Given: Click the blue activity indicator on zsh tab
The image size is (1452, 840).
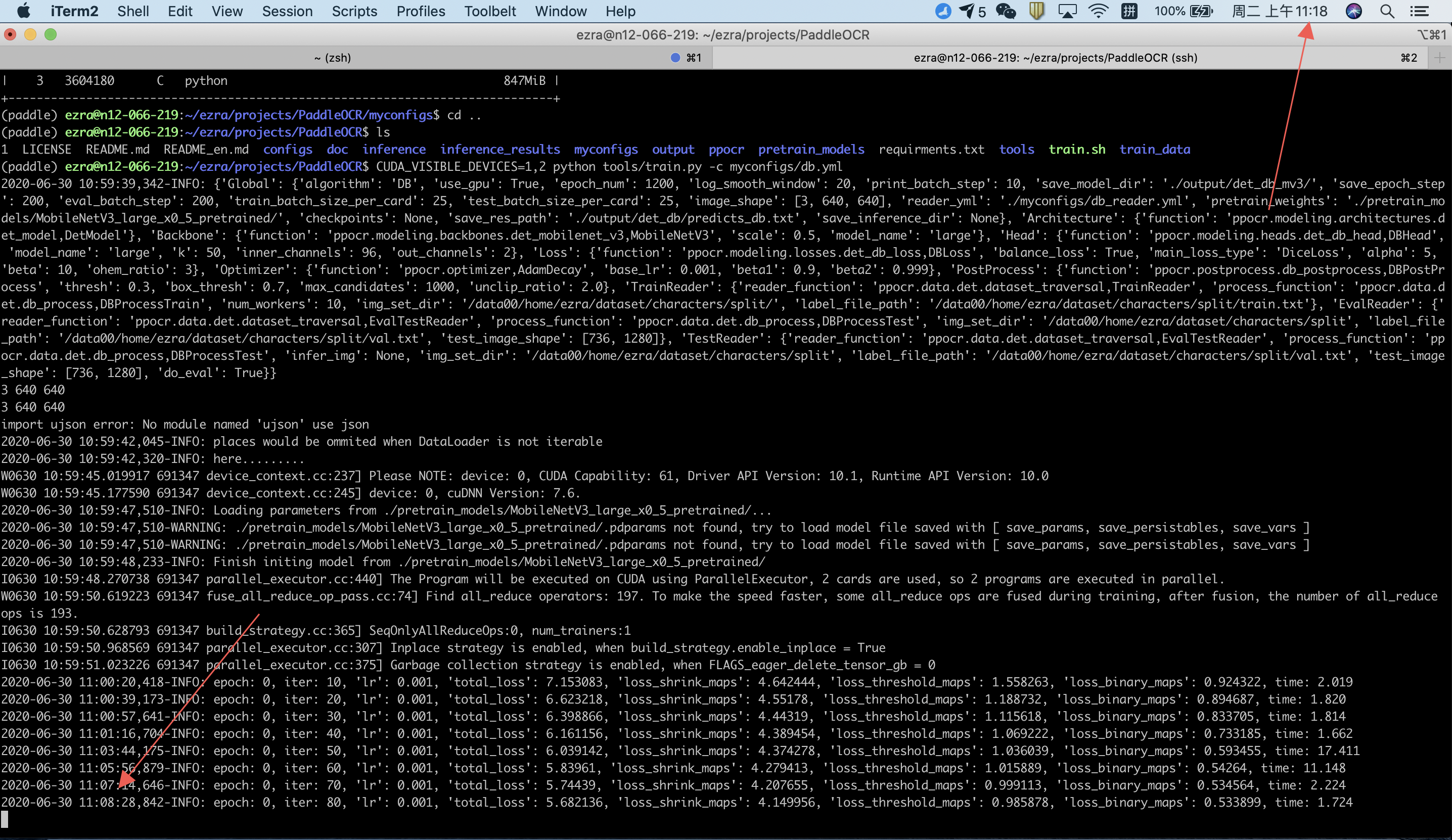Looking at the screenshot, I should click(675, 57).
